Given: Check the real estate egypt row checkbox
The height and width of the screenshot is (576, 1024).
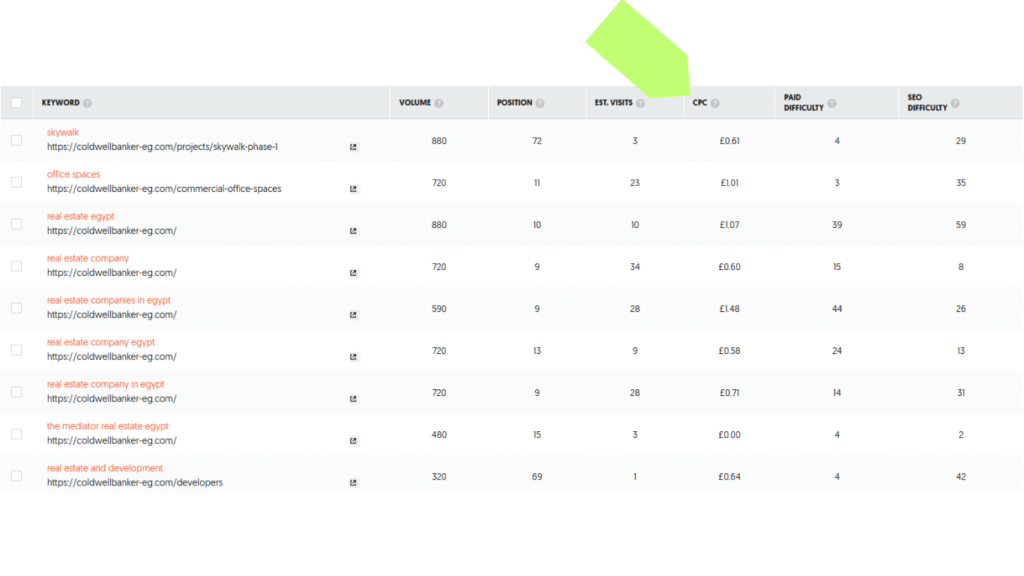Looking at the screenshot, I should tap(16, 224).
